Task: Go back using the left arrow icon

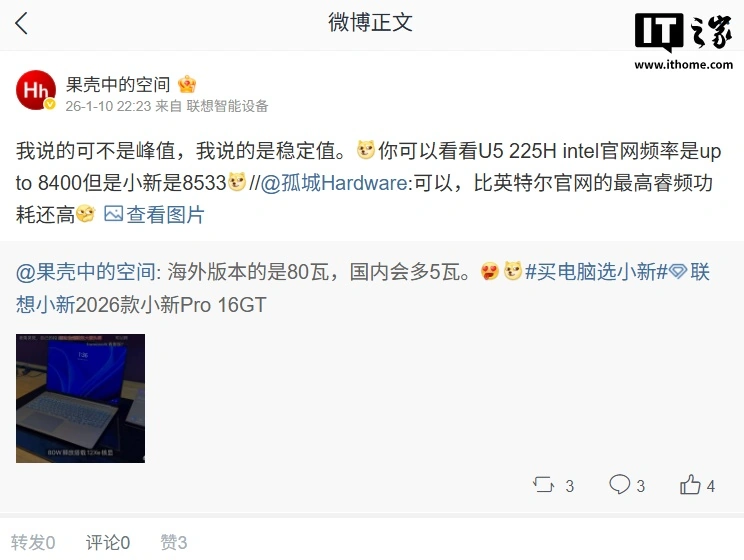Action: (x=21, y=23)
